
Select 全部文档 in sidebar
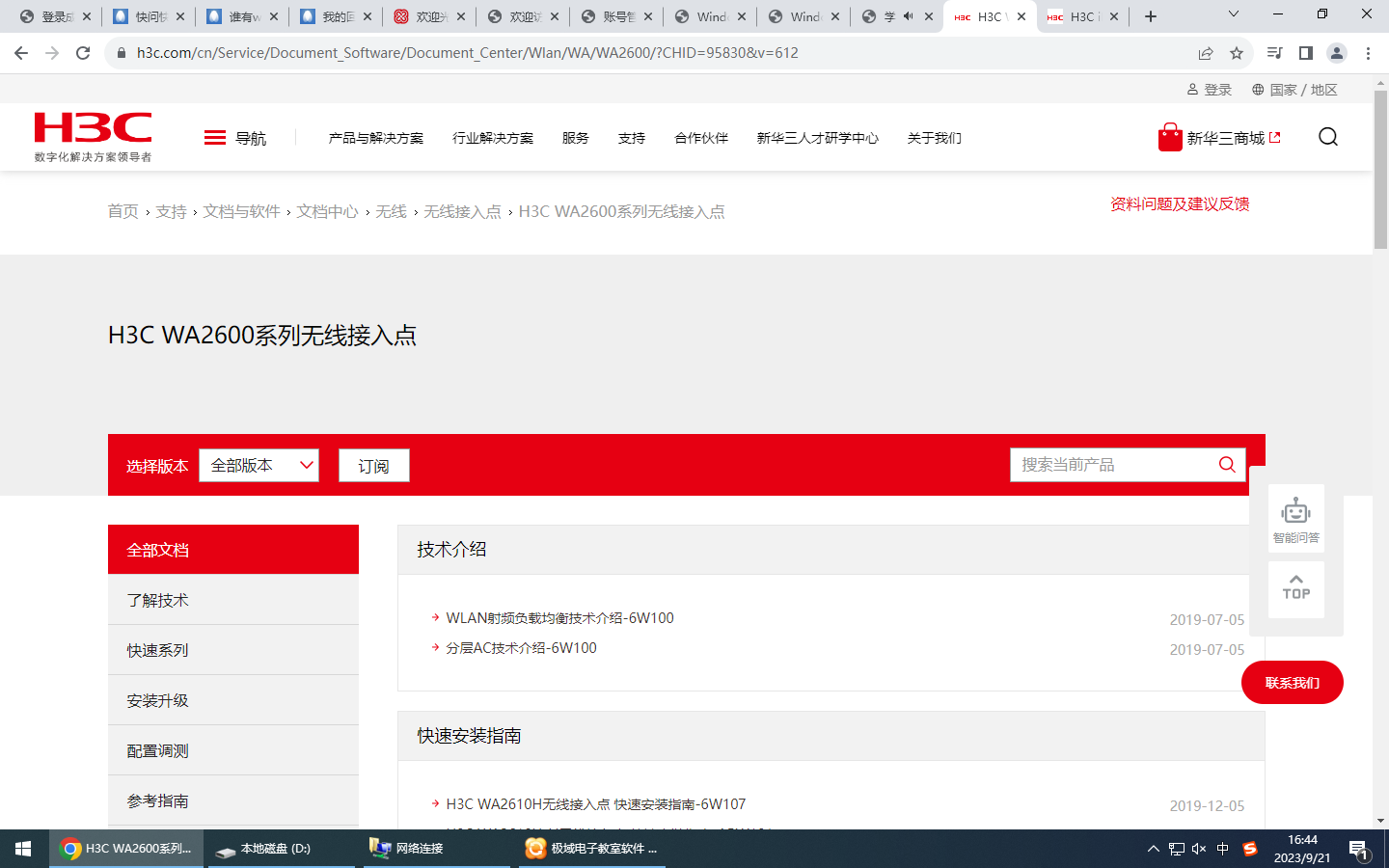pyautogui.click(x=233, y=550)
